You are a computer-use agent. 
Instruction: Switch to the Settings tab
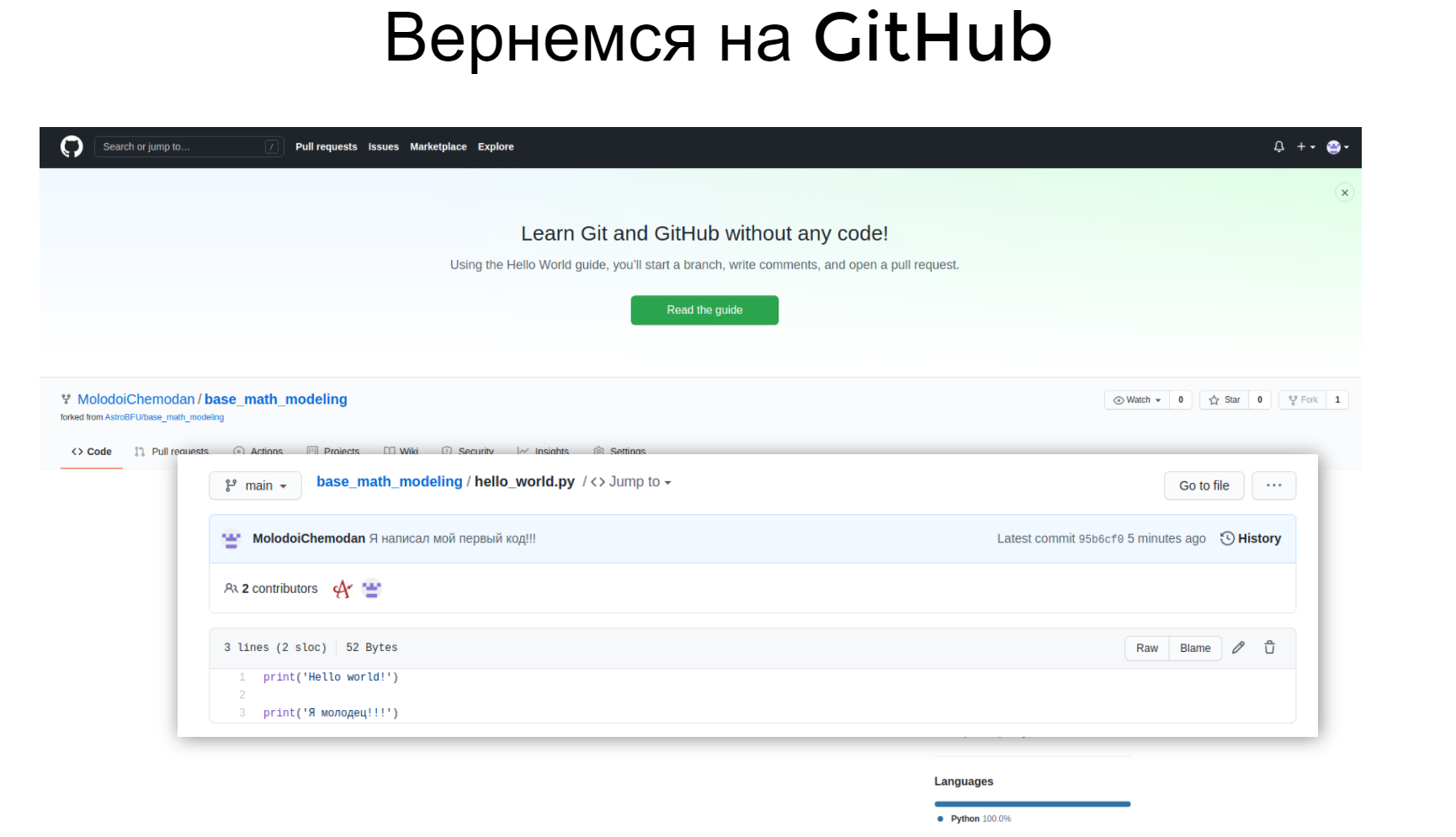(x=619, y=451)
